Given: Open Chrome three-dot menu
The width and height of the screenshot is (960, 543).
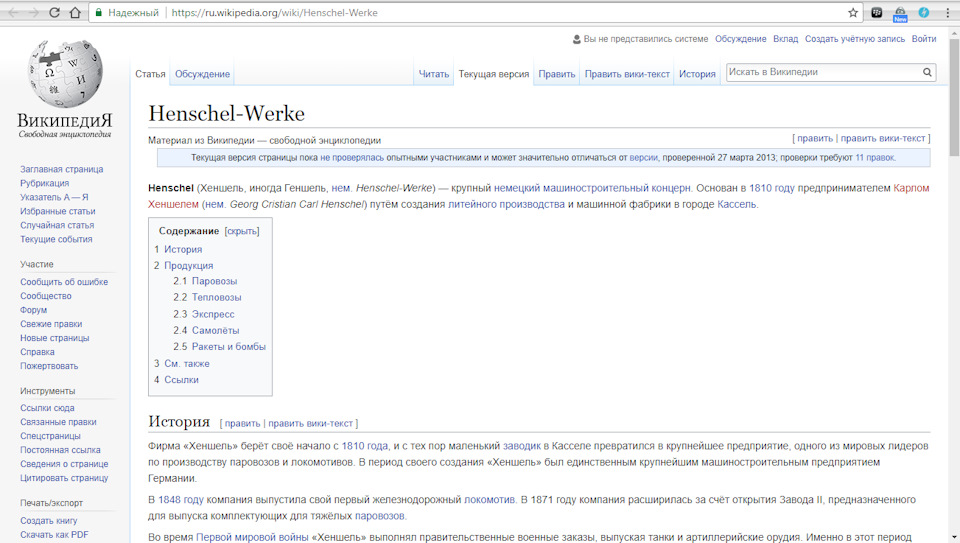Looking at the screenshot, I should coord(947,12).
